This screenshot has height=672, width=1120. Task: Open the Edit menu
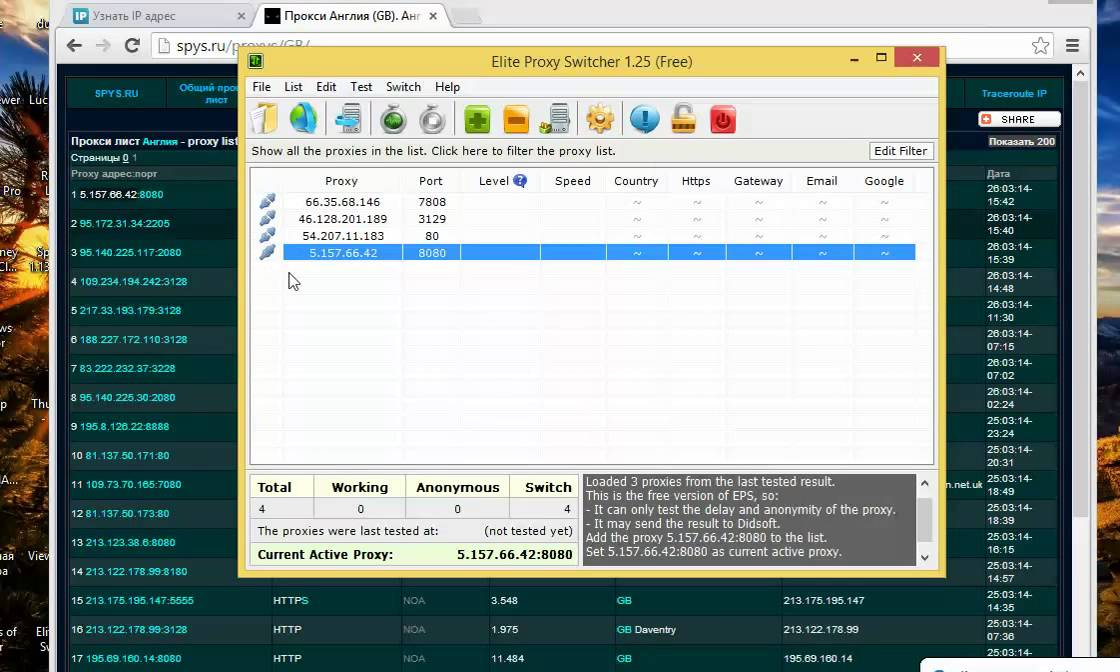[326, 86]
